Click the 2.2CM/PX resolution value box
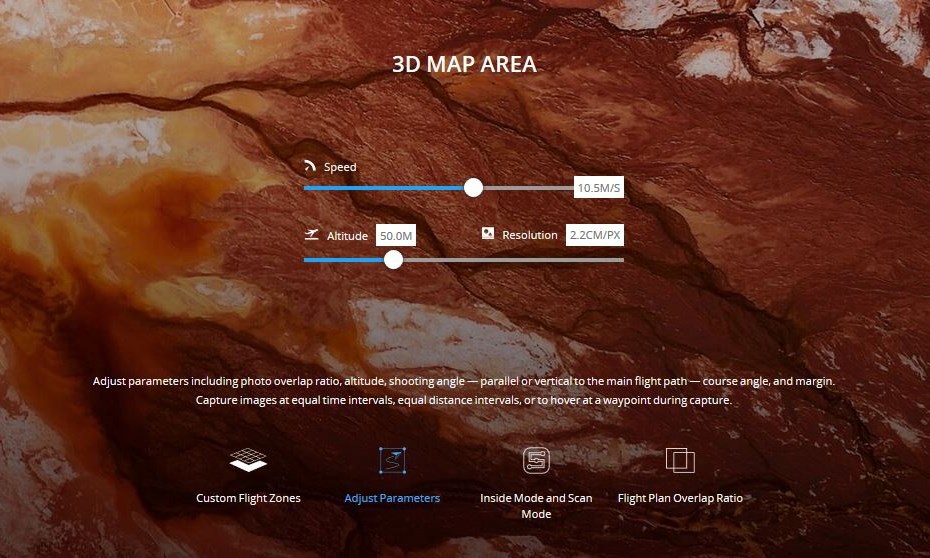Screen dimensions: 930x558 595,235
